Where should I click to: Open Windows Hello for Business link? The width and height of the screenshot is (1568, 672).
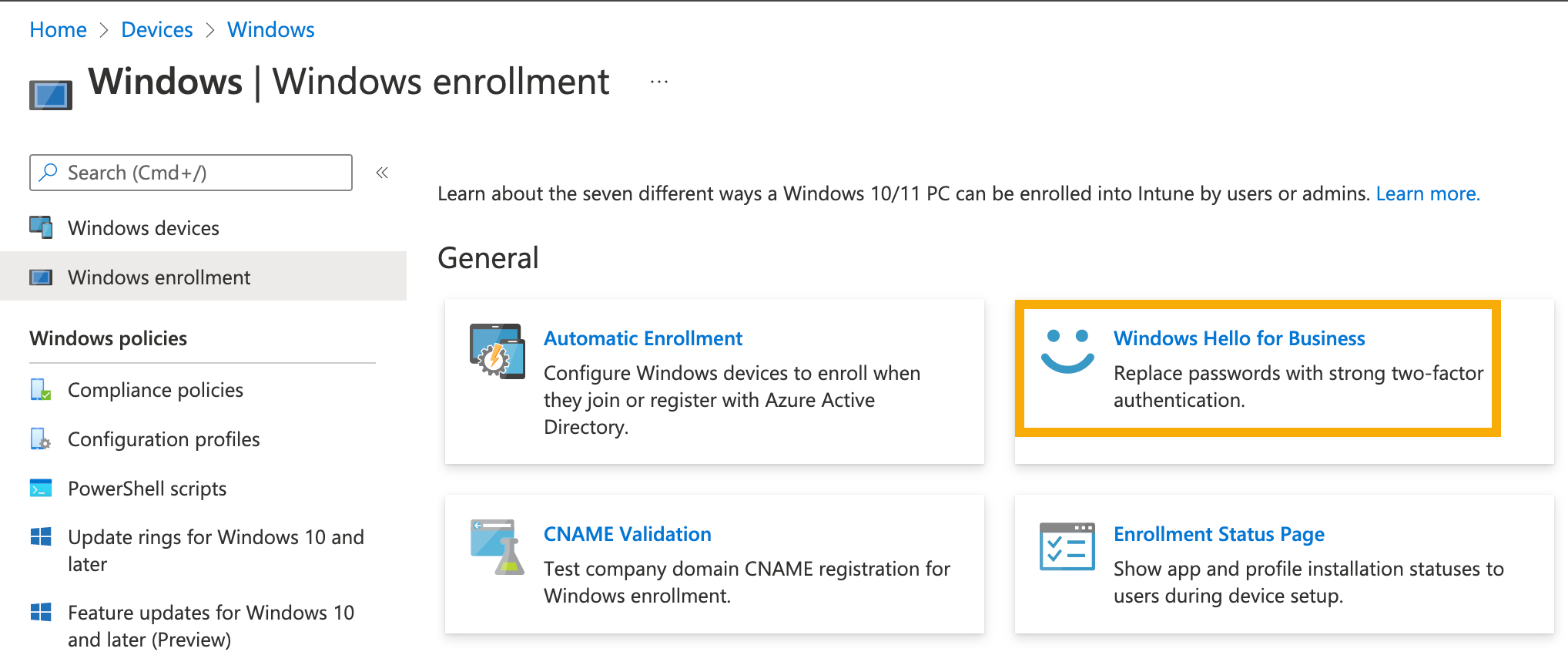tap(1238, 338)
